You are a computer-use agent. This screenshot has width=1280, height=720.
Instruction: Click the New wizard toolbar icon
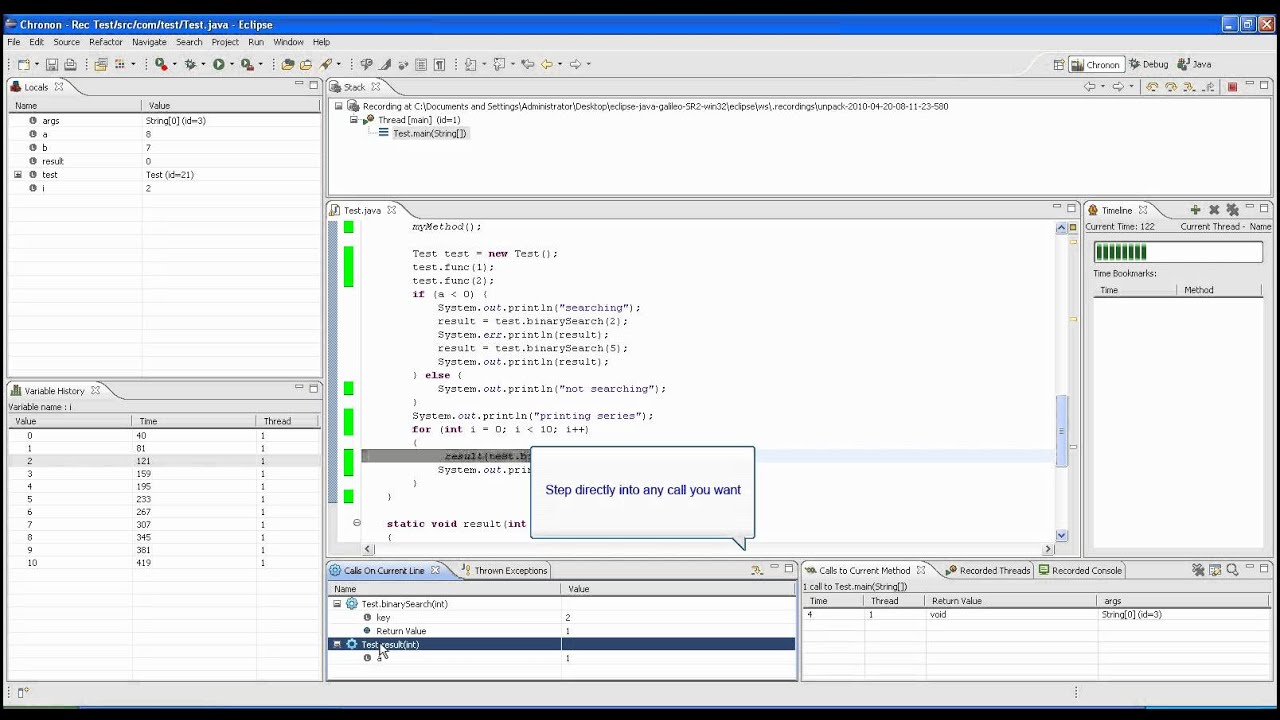[23, 64]
